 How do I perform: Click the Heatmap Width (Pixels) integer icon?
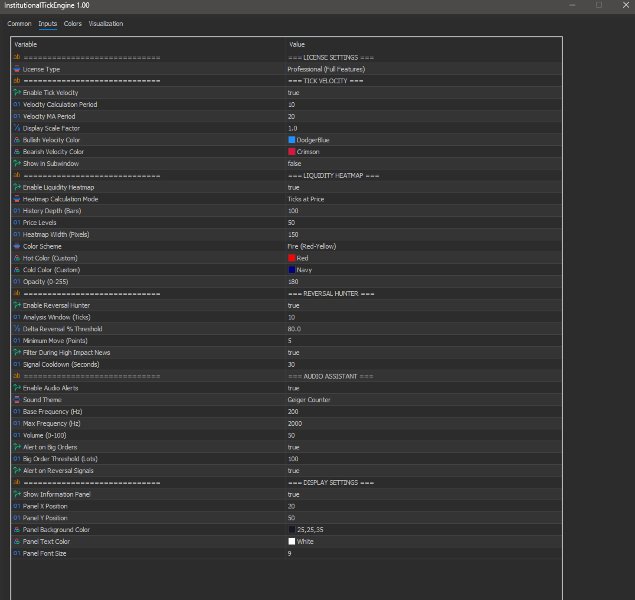coord(17,234)
